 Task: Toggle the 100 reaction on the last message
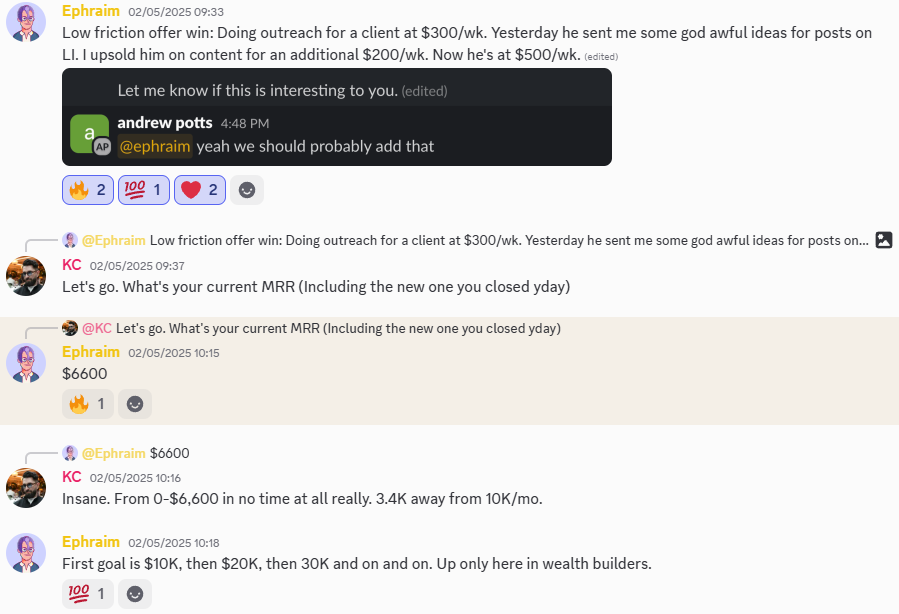pos(88,593)
